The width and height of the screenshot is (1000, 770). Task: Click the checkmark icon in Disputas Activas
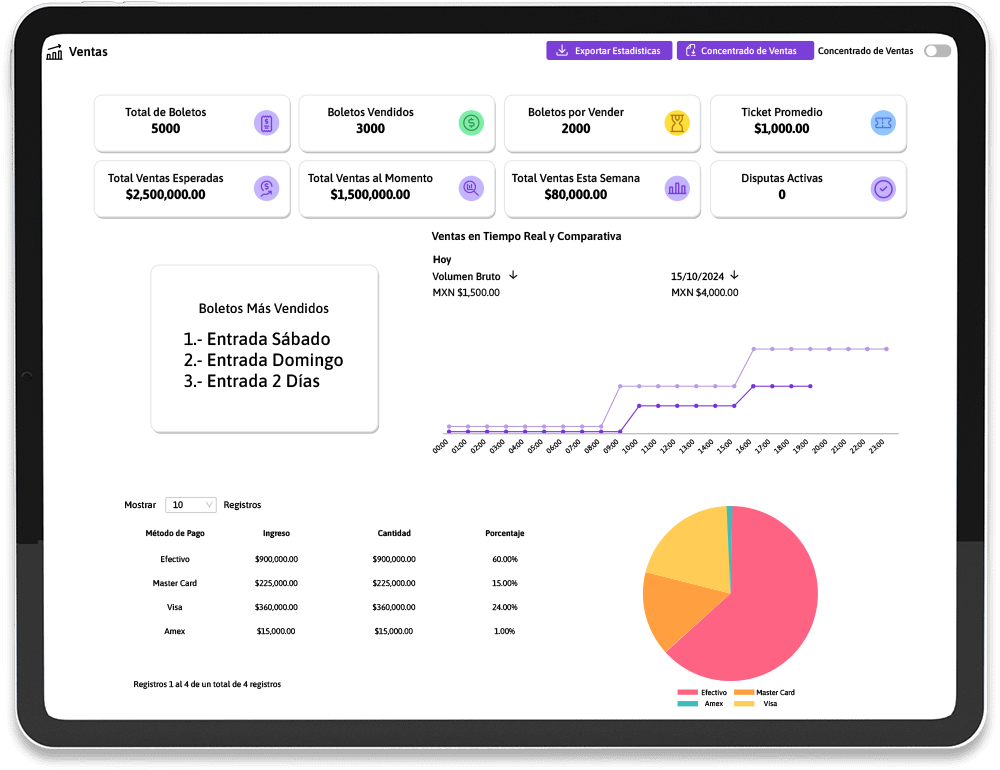coord(883,188)
